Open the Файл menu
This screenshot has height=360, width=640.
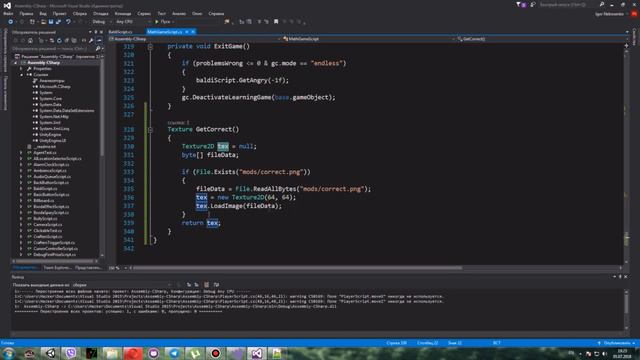pyautogui.click(x=8, y=13)
